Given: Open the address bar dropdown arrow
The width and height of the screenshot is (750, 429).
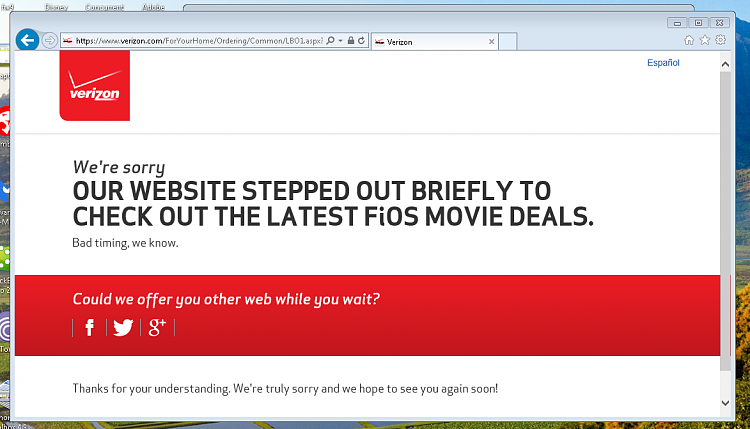Looking at the screenshot, I should pyautogui.click(x=341, y=41).
